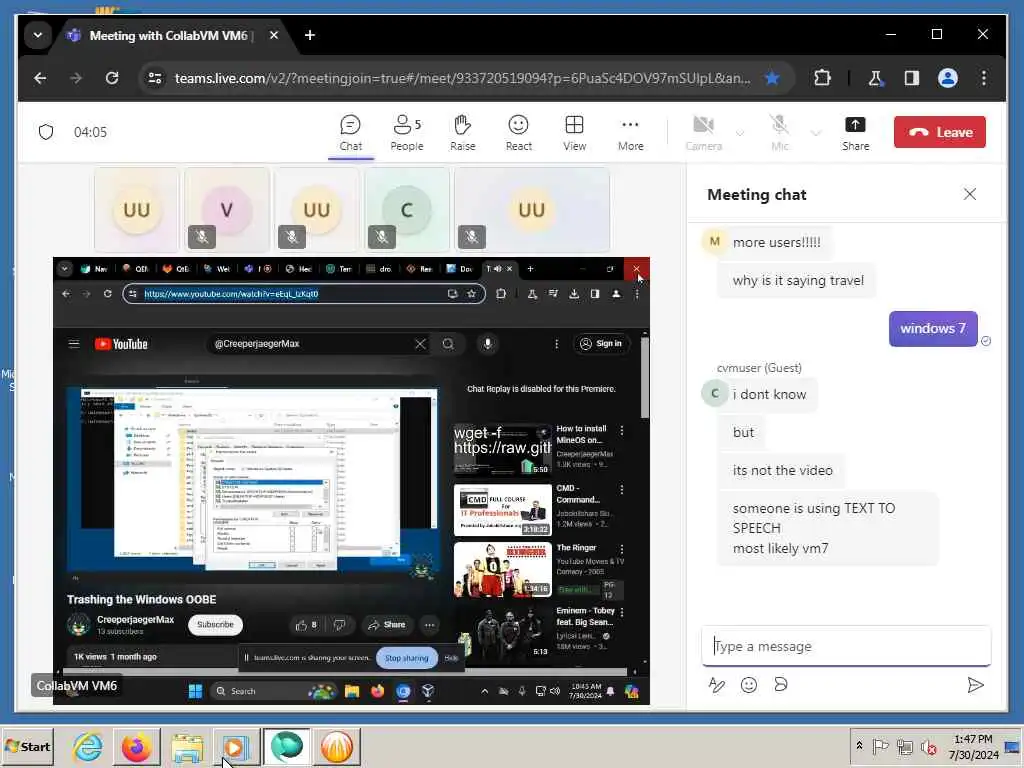
Task: Toggle the Camera on
Action: tap(703, 133)
